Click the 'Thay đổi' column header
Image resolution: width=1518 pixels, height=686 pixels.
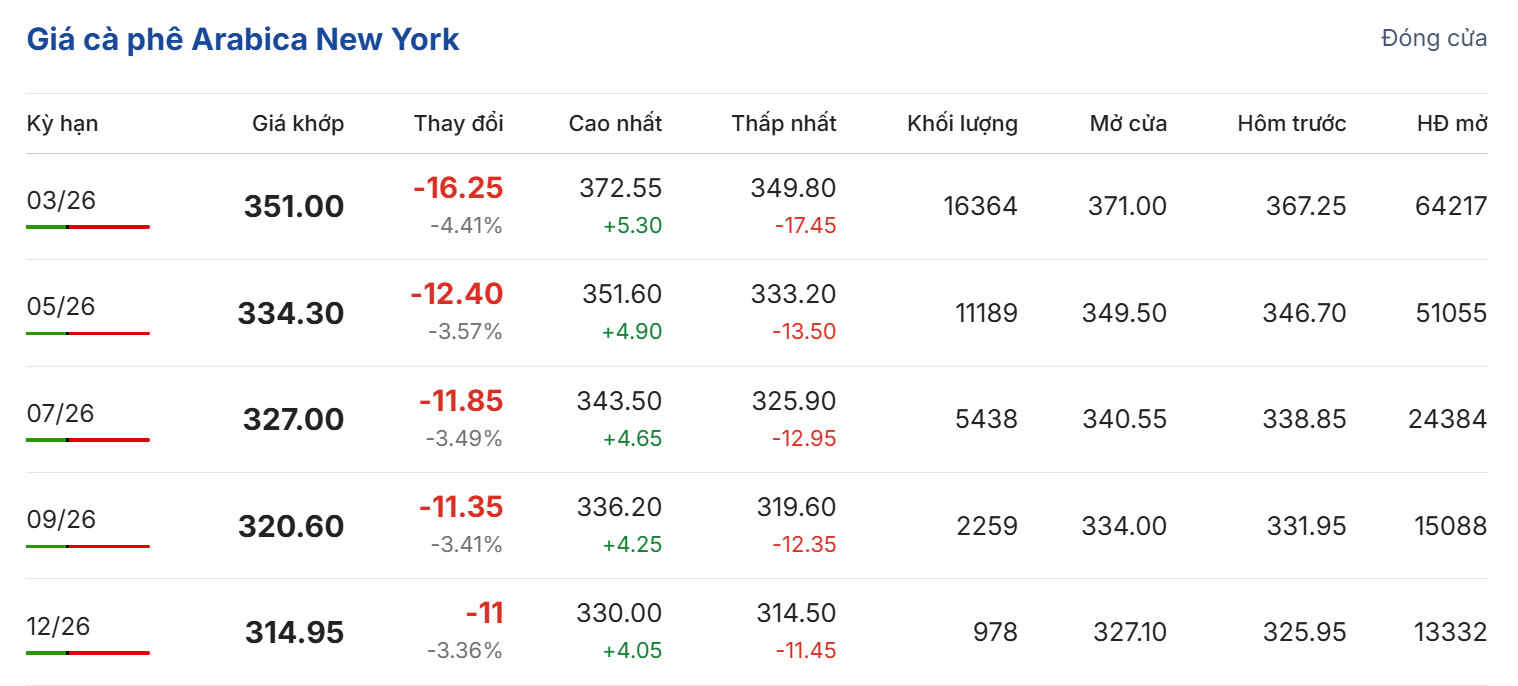(459, 124)
